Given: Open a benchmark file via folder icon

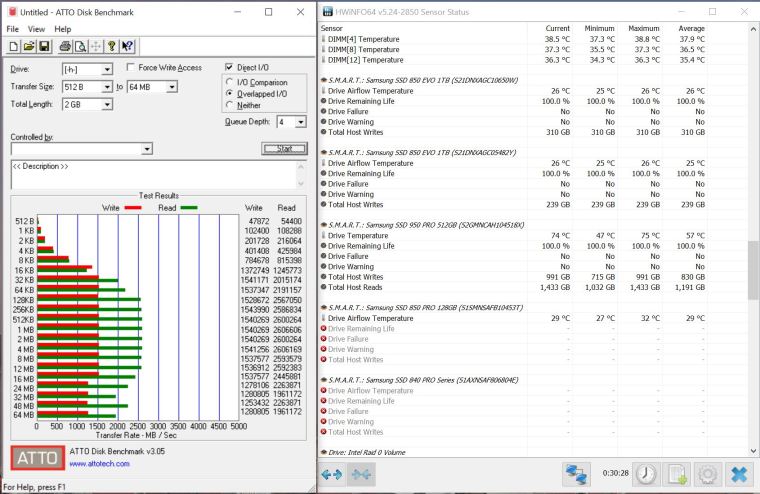Looking at the screenshot, I should point(29,47).
